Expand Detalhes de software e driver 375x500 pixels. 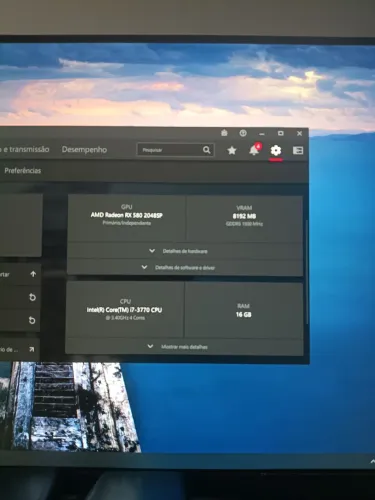pos(185,267)
